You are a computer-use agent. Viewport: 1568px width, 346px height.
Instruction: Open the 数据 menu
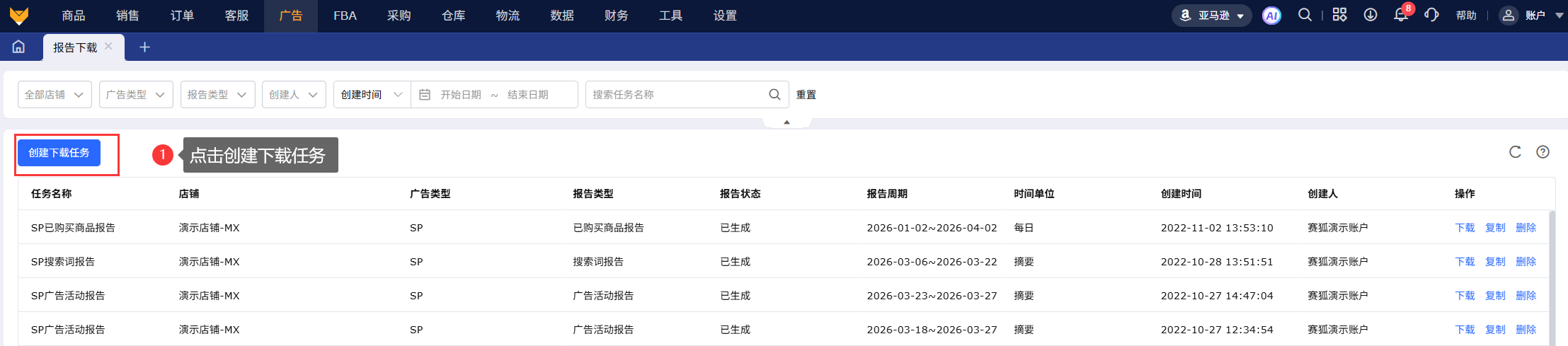(562, 16)
